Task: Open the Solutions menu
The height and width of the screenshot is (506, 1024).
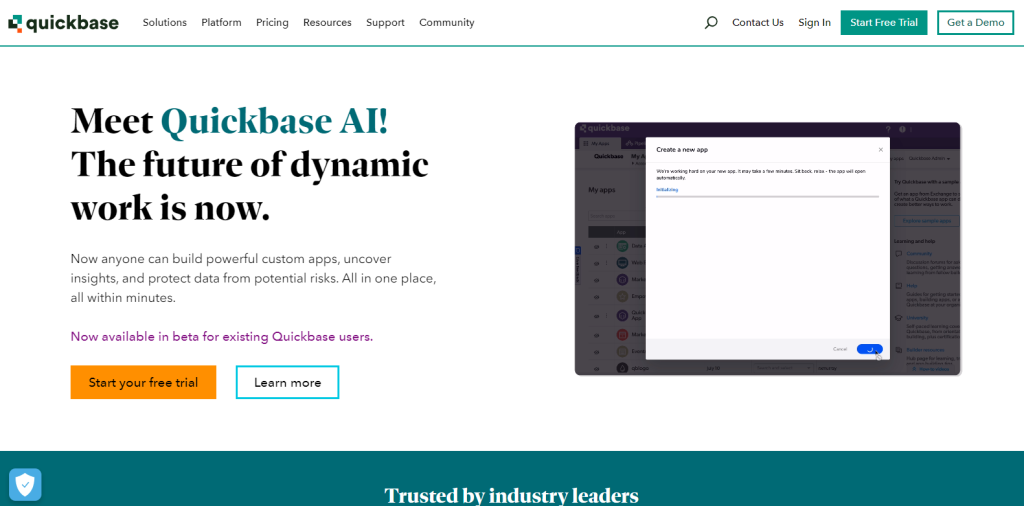Action: 165,22
